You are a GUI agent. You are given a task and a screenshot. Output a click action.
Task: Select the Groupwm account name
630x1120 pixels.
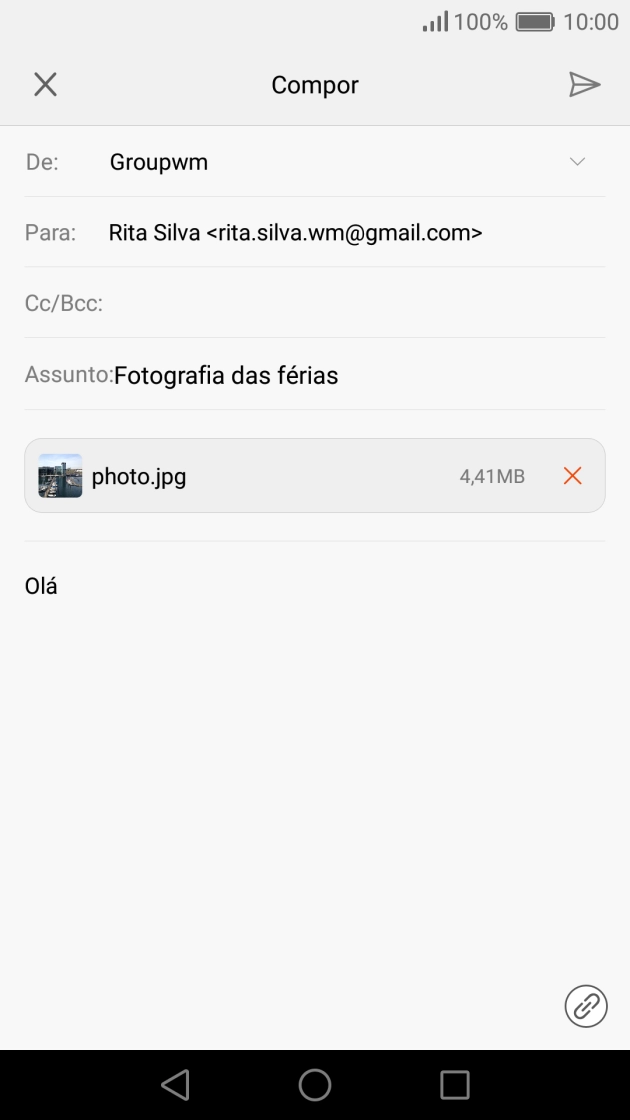coord(159,161)
